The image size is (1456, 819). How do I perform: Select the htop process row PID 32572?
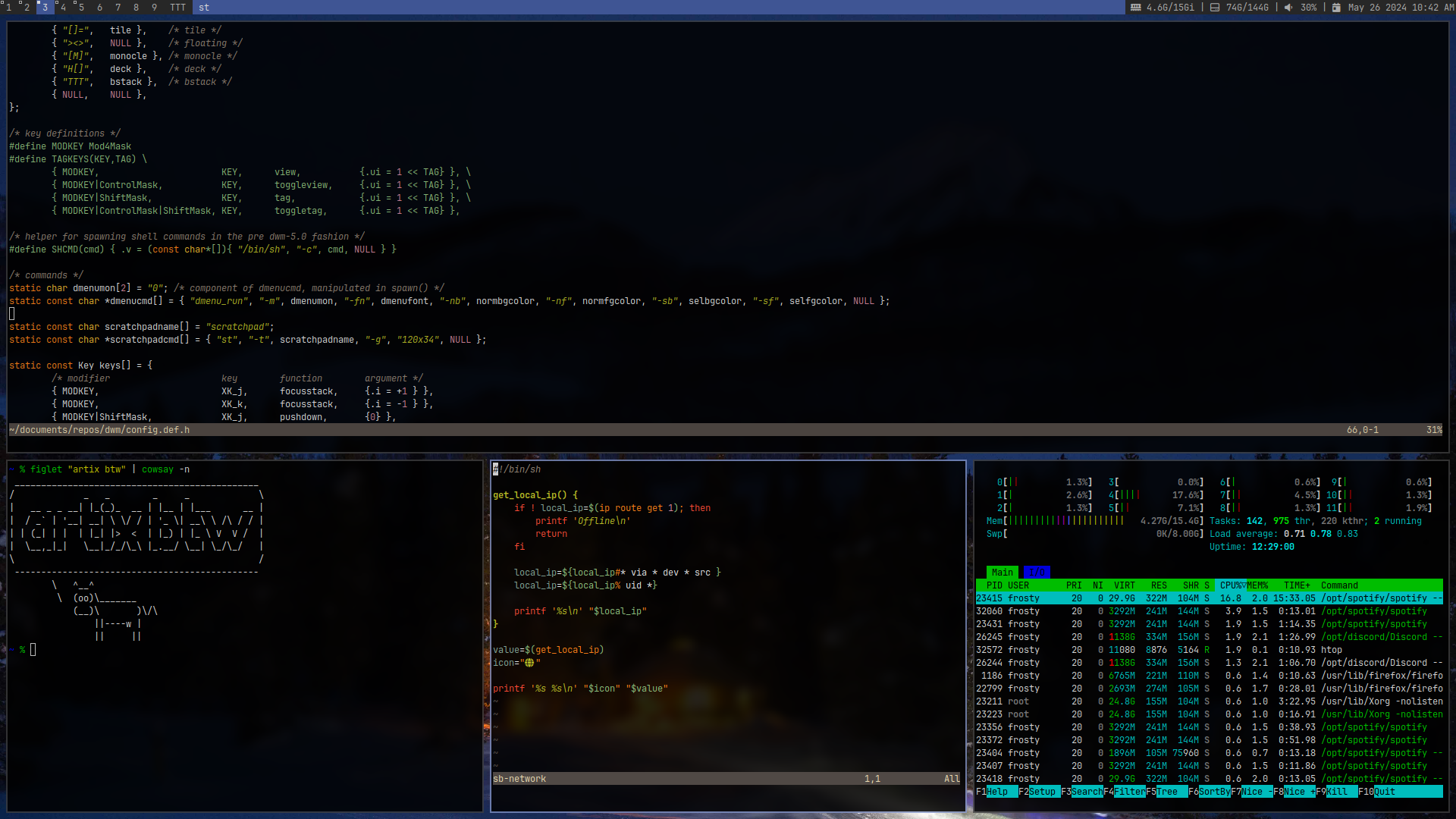[1210, 650]
